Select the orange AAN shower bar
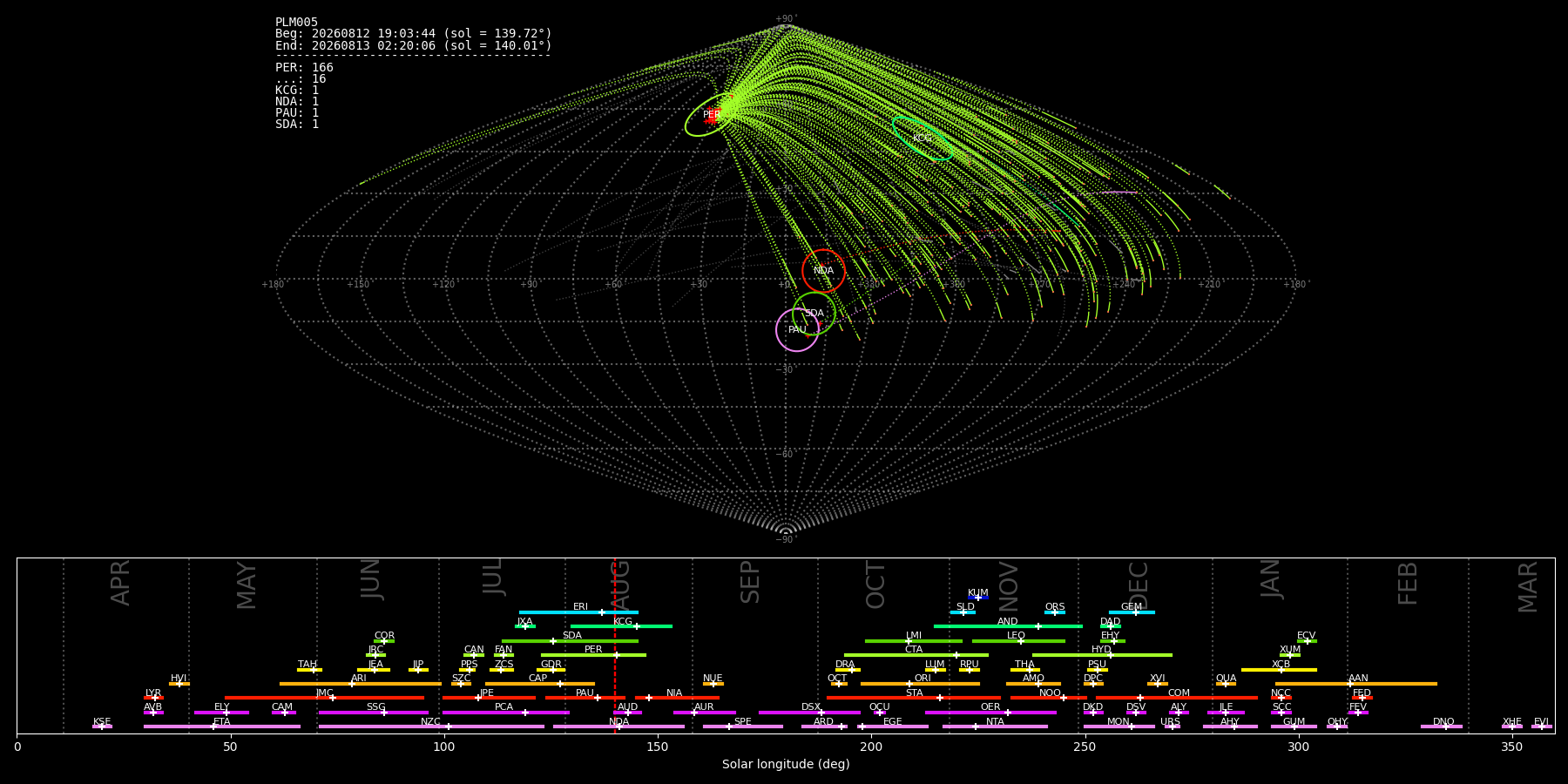The image size is (1568, 784). click(1356, 684)
